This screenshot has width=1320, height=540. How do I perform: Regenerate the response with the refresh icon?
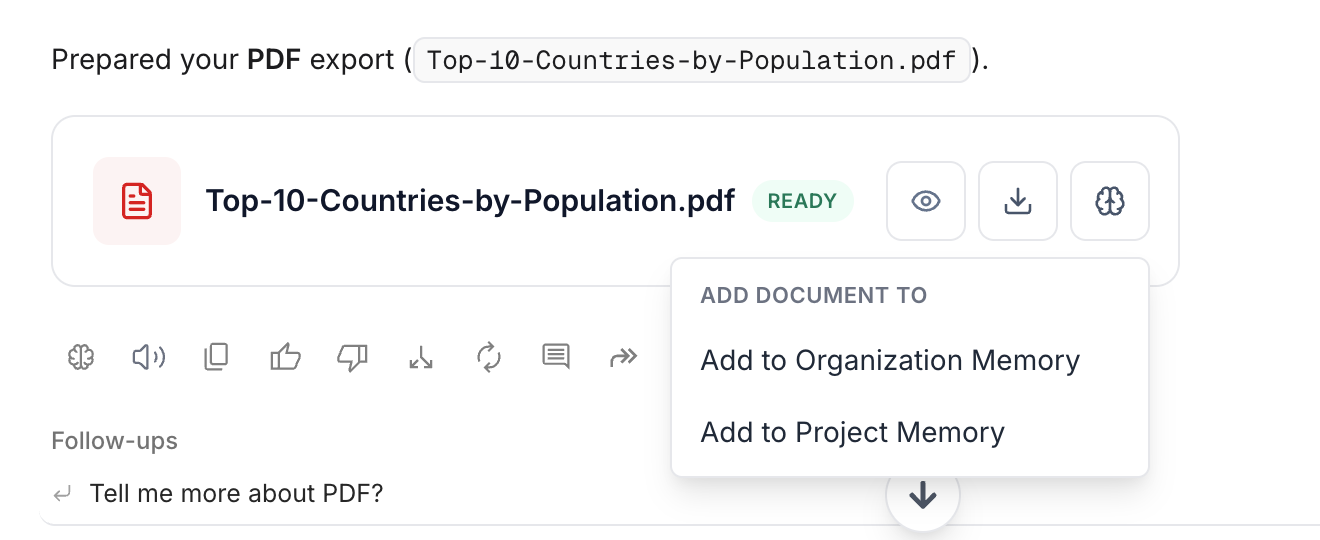coord(488,356)
